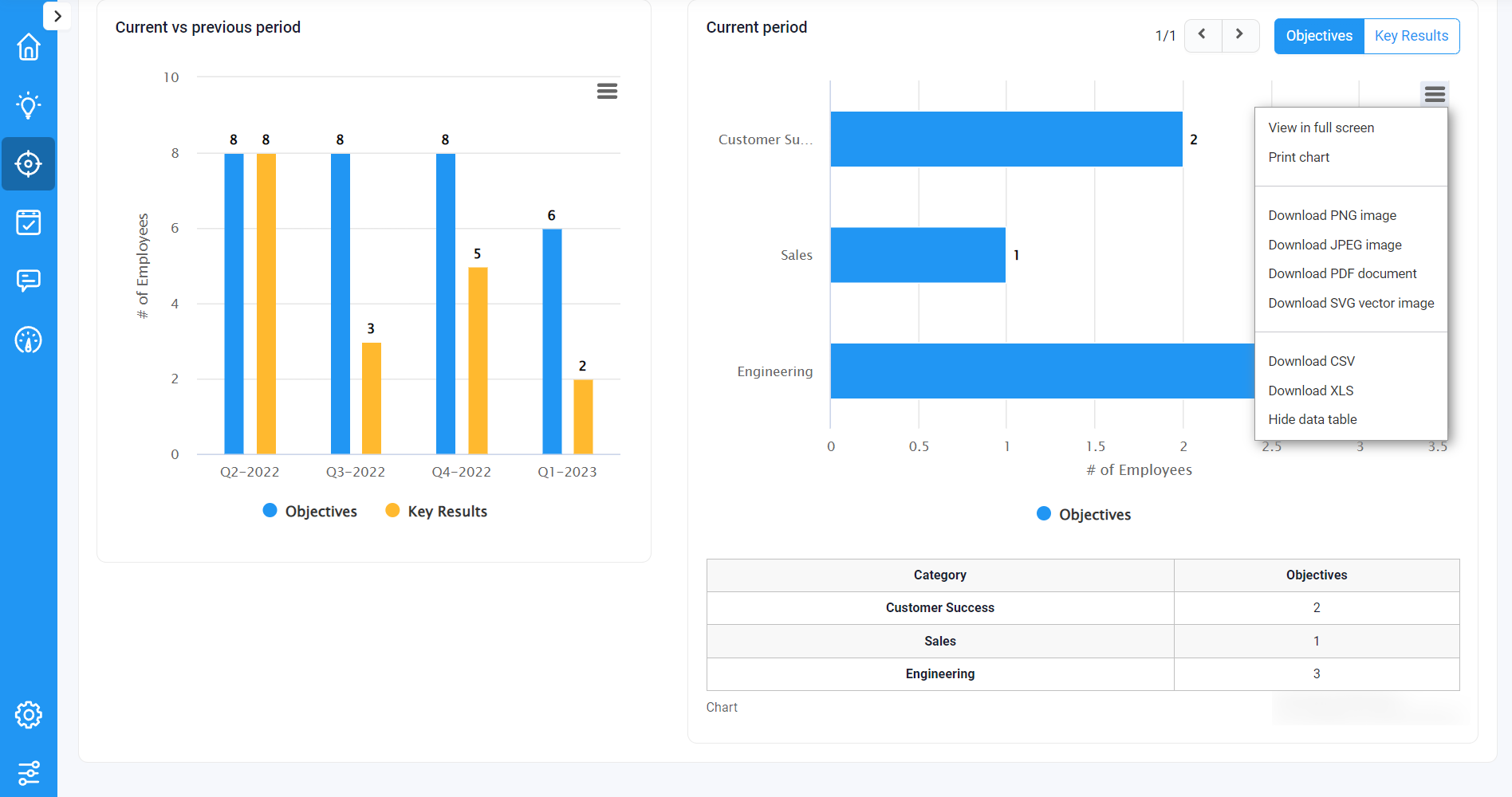Expand the collapsed sidebar with the arrow

click(x=57, y=15)
